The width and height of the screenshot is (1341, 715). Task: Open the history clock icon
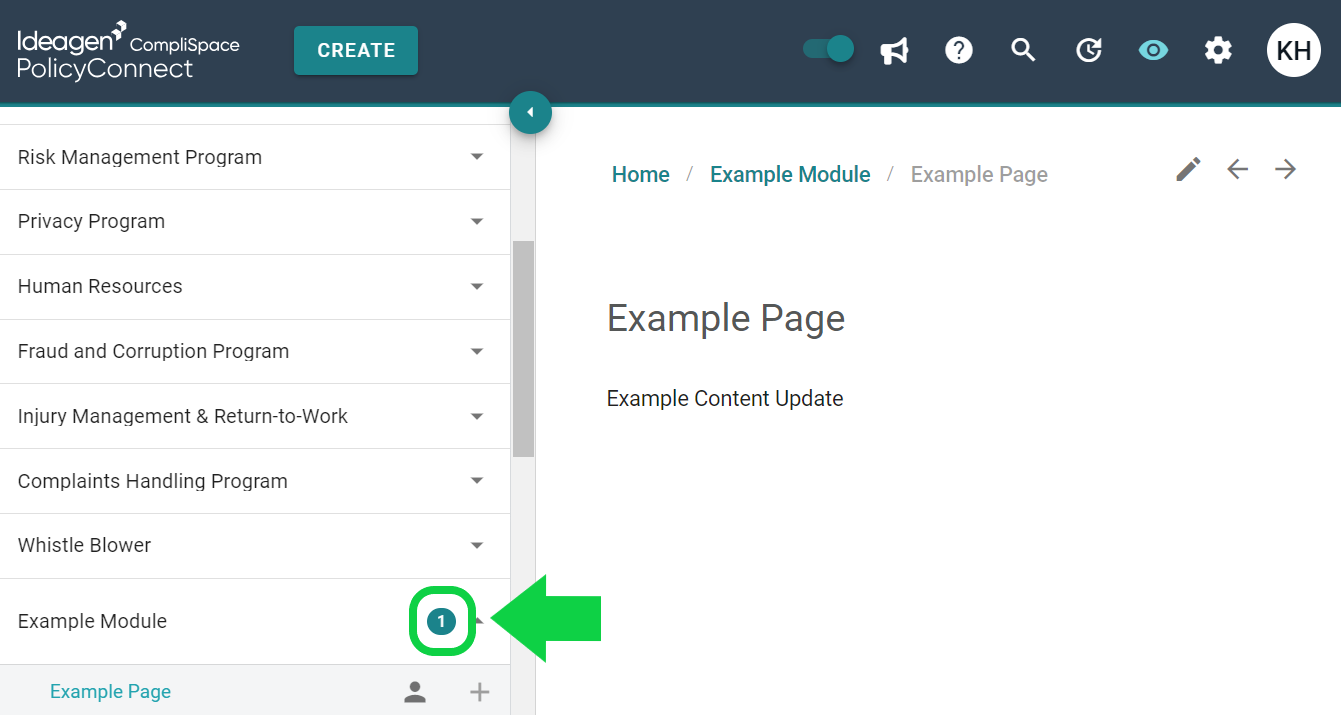1088,50
